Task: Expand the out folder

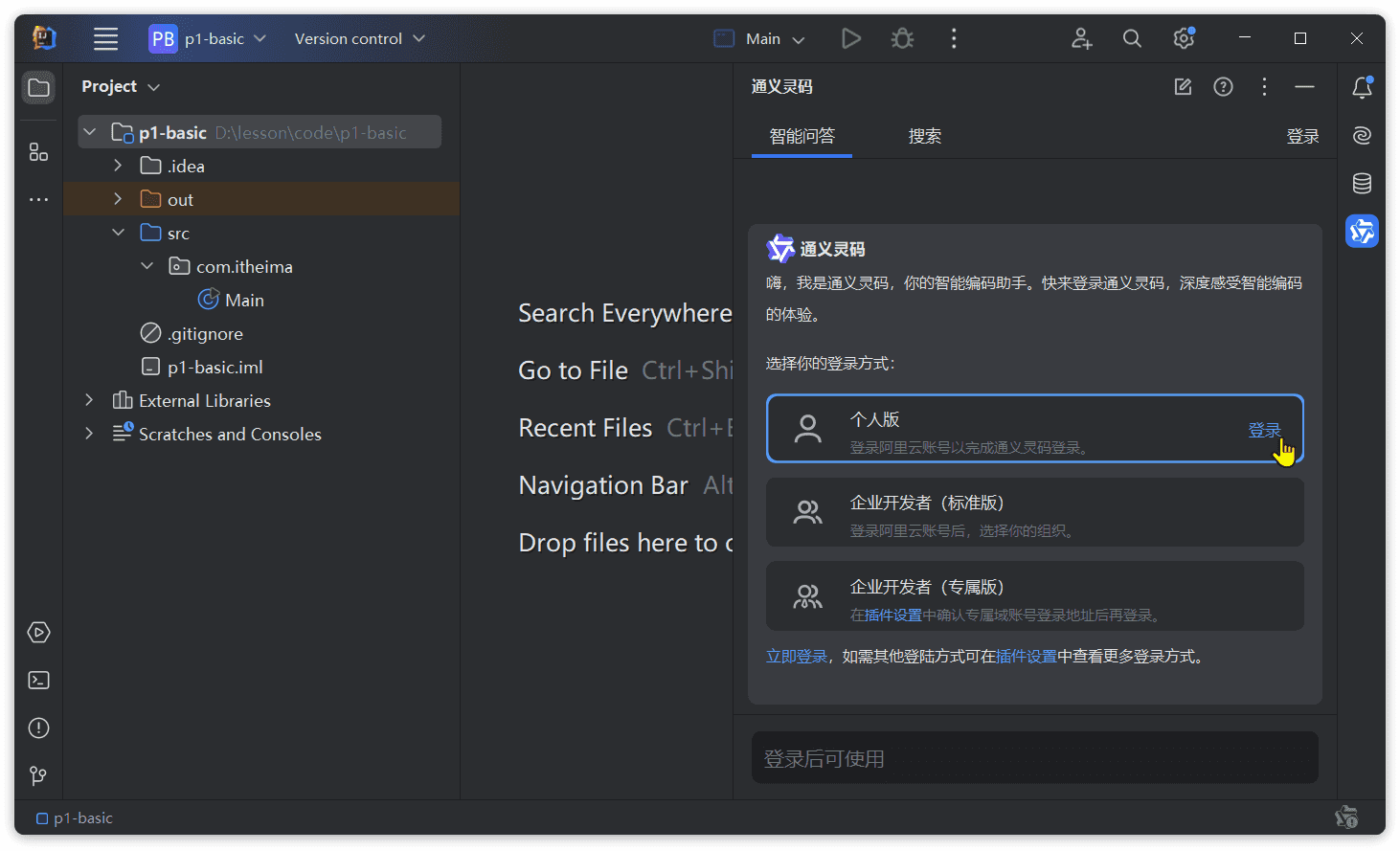Action: [x=118, y=199]
